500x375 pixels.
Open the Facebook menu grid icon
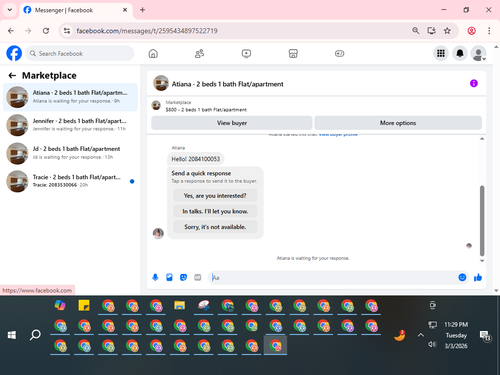(x=441, y=53)
